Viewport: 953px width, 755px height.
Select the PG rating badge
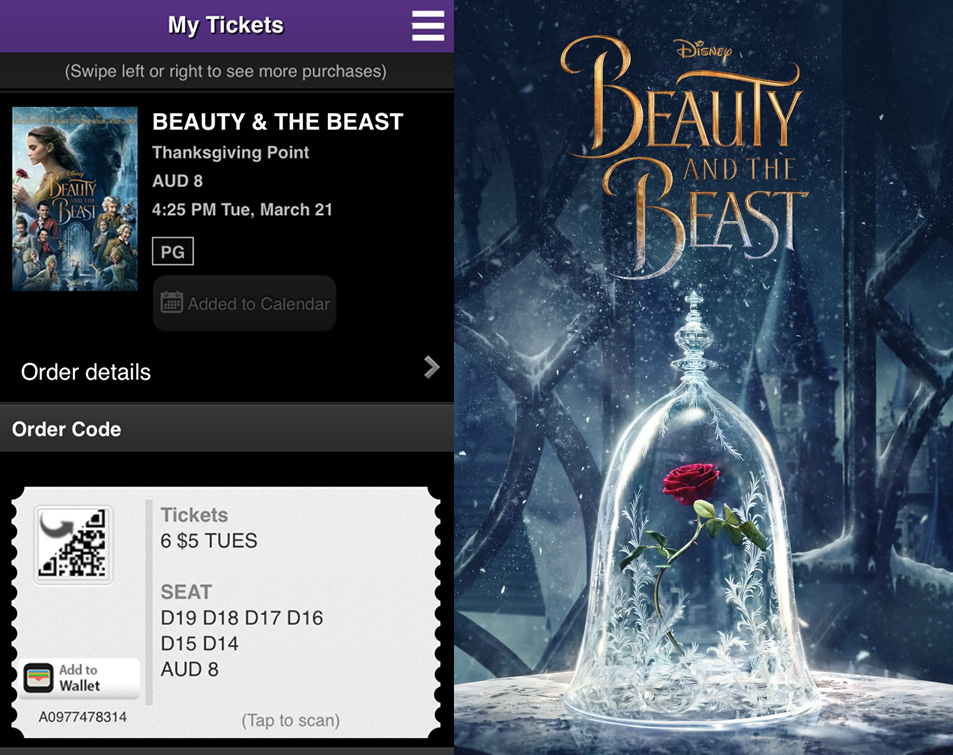point(173,252)
